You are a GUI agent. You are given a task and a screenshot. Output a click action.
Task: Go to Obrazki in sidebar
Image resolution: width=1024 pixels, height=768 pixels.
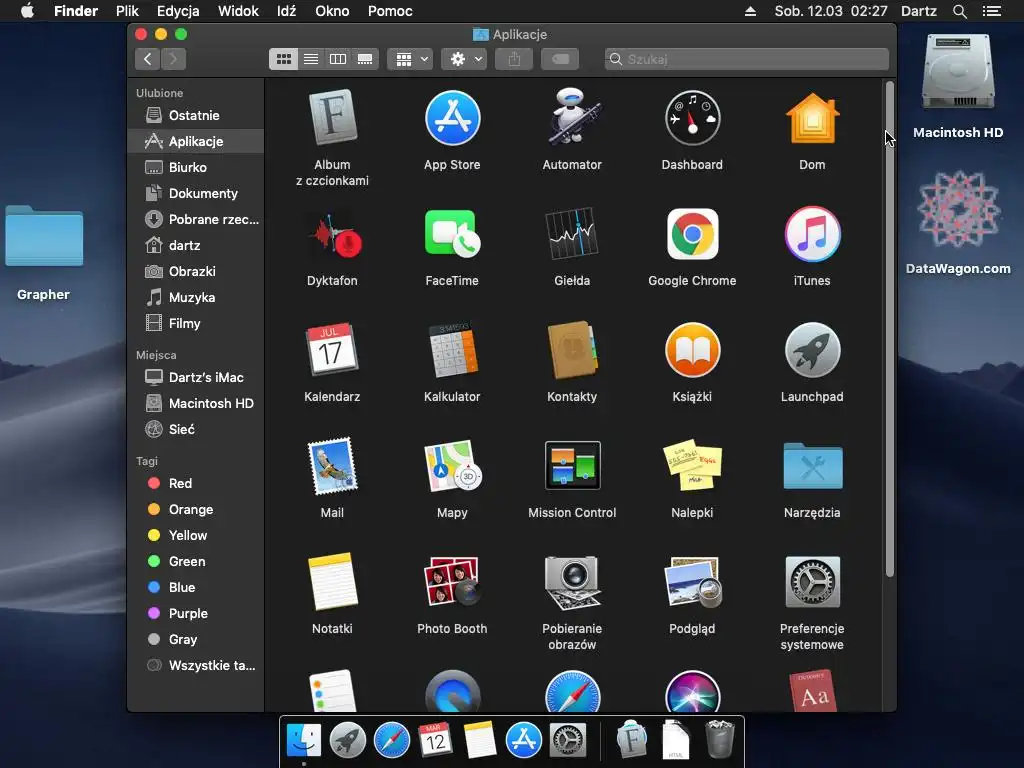coord(196,272)
